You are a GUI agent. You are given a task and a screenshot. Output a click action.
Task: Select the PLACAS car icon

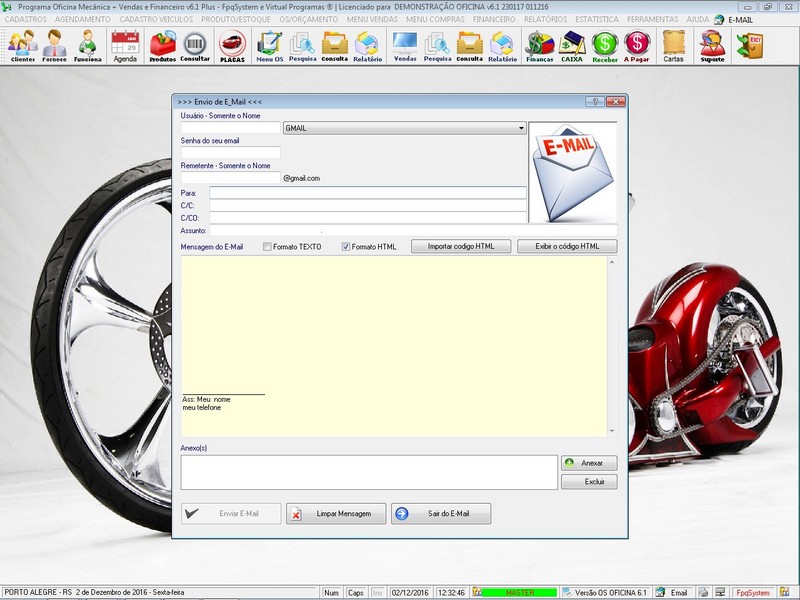coord(232,45)
